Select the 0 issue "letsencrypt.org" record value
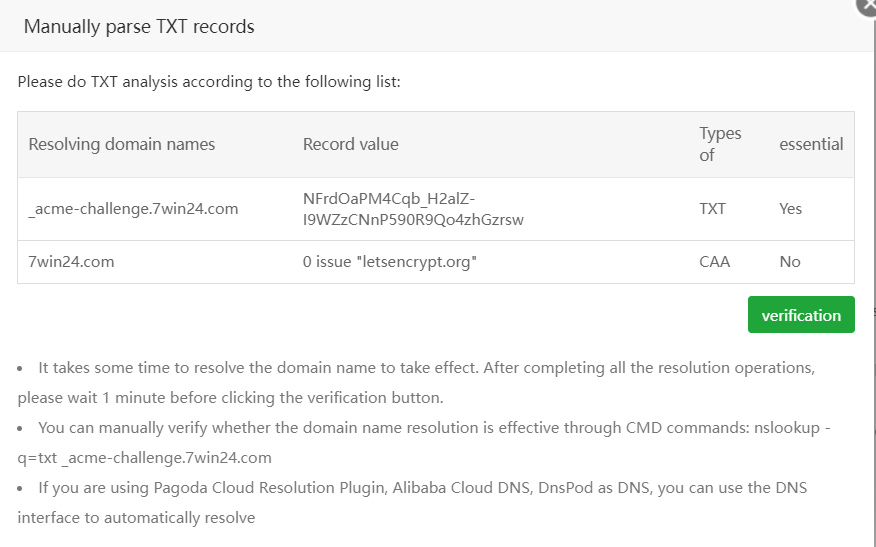The width and height of the screenshot is (876, 547). click(x=390, y=262)
